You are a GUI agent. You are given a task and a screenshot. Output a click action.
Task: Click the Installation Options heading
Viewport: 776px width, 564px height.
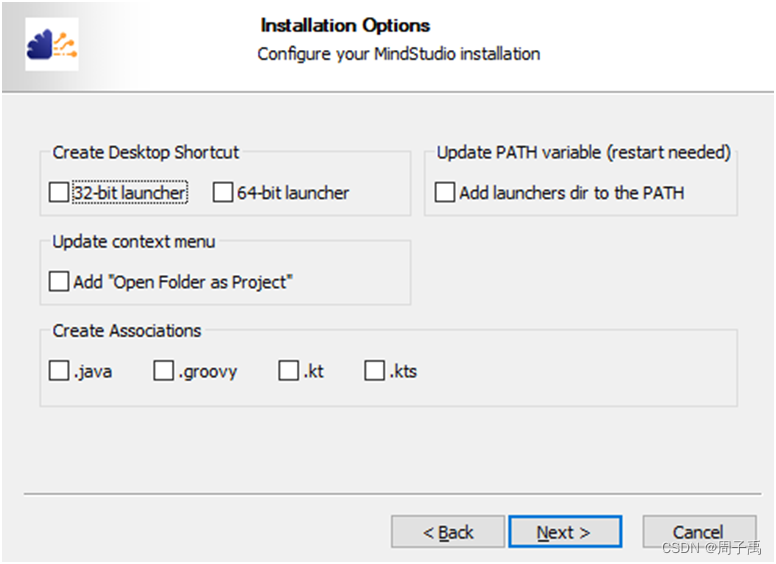pyautogui.click(x=345, y=25)
